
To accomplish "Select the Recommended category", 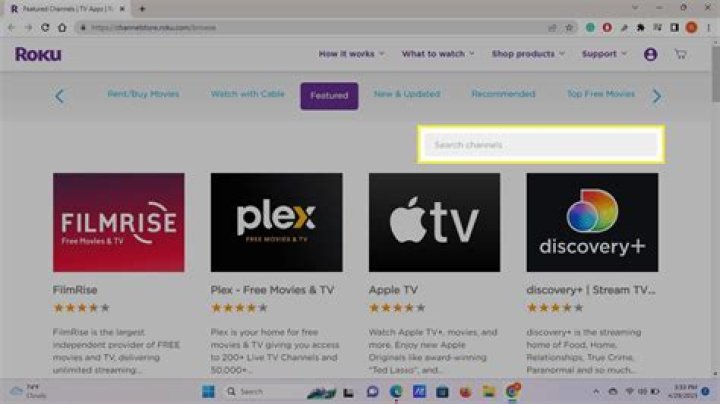I will pos(503,94).
